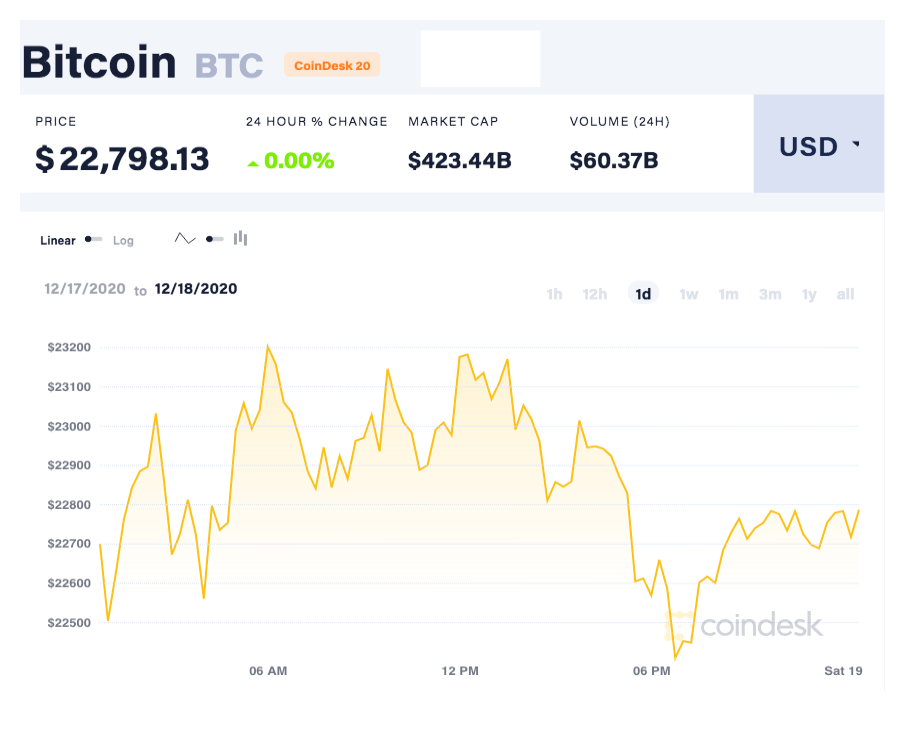Show the all-time chart range
The width and height of the screenshot is (905, 751).
click(x=846, y=294)
